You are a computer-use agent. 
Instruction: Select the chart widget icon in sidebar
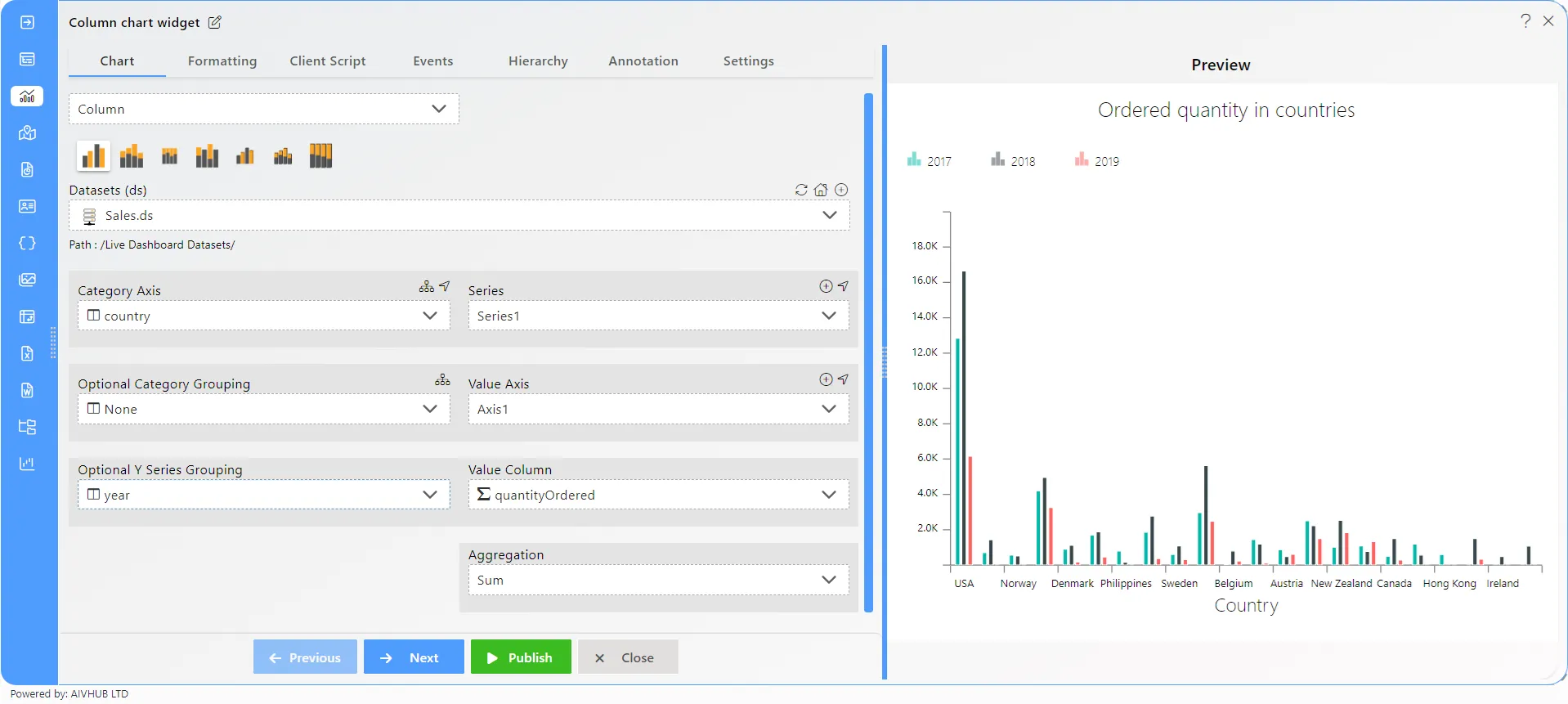[27, 96]
